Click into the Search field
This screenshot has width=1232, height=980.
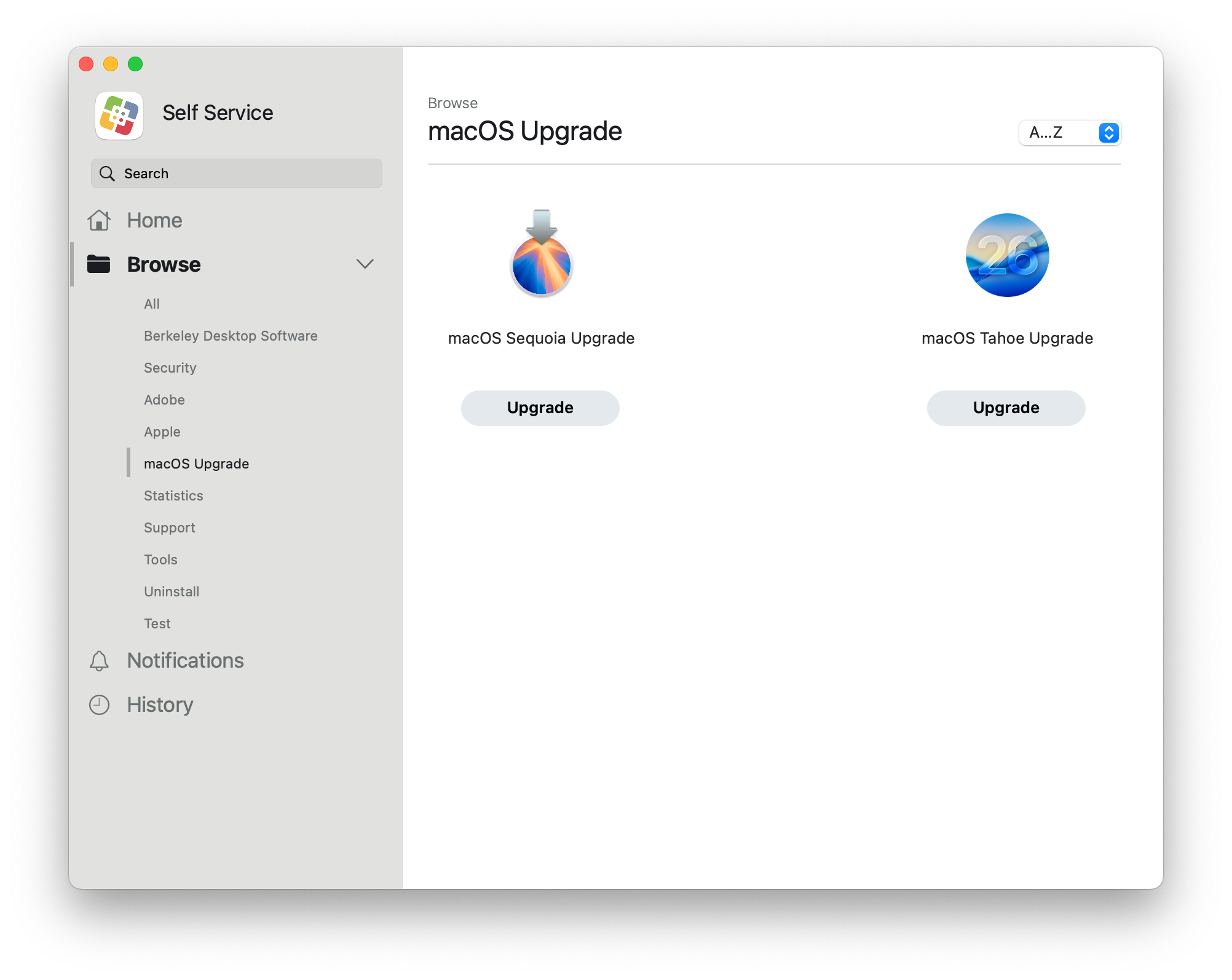click(237, 173)
